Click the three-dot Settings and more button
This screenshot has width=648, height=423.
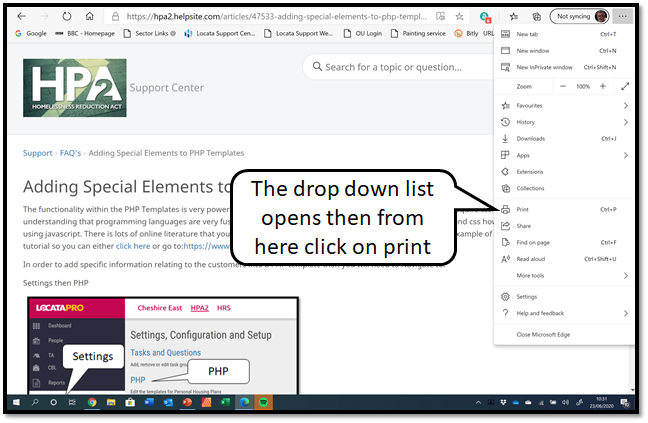click(622, 17)
